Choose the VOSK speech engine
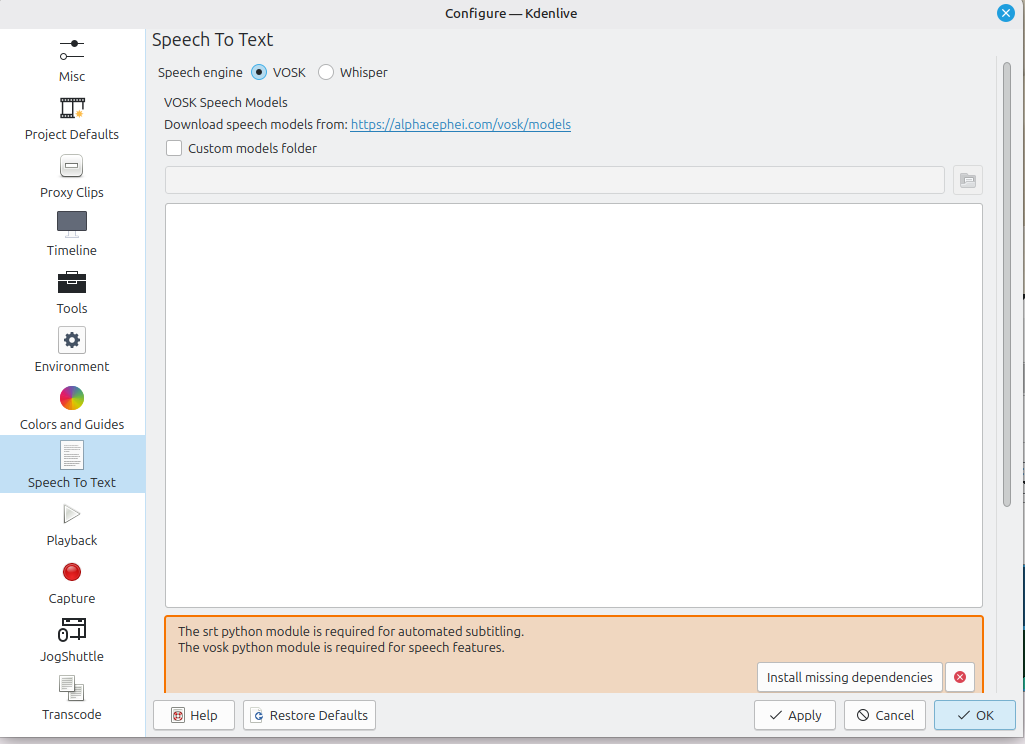 [259, 72]
